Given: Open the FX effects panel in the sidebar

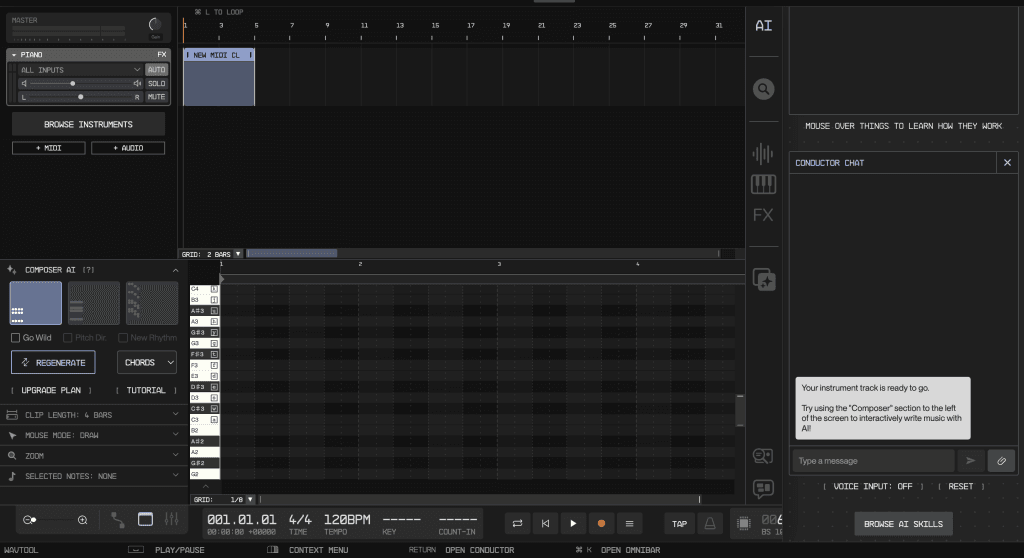Looking at the screenshot, I should 763,215.
